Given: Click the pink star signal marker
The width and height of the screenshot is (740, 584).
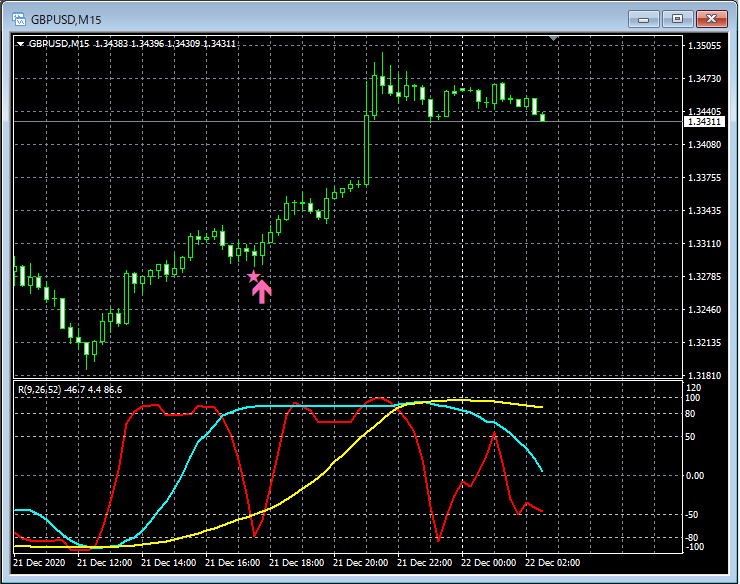Looking at the screenshot, I should [x=253, y=276].
